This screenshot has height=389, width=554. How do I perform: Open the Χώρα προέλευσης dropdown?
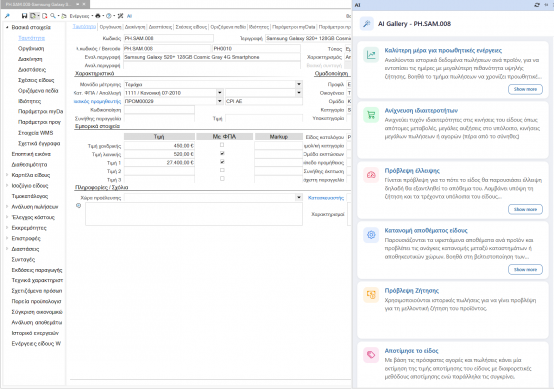[299, 198]
